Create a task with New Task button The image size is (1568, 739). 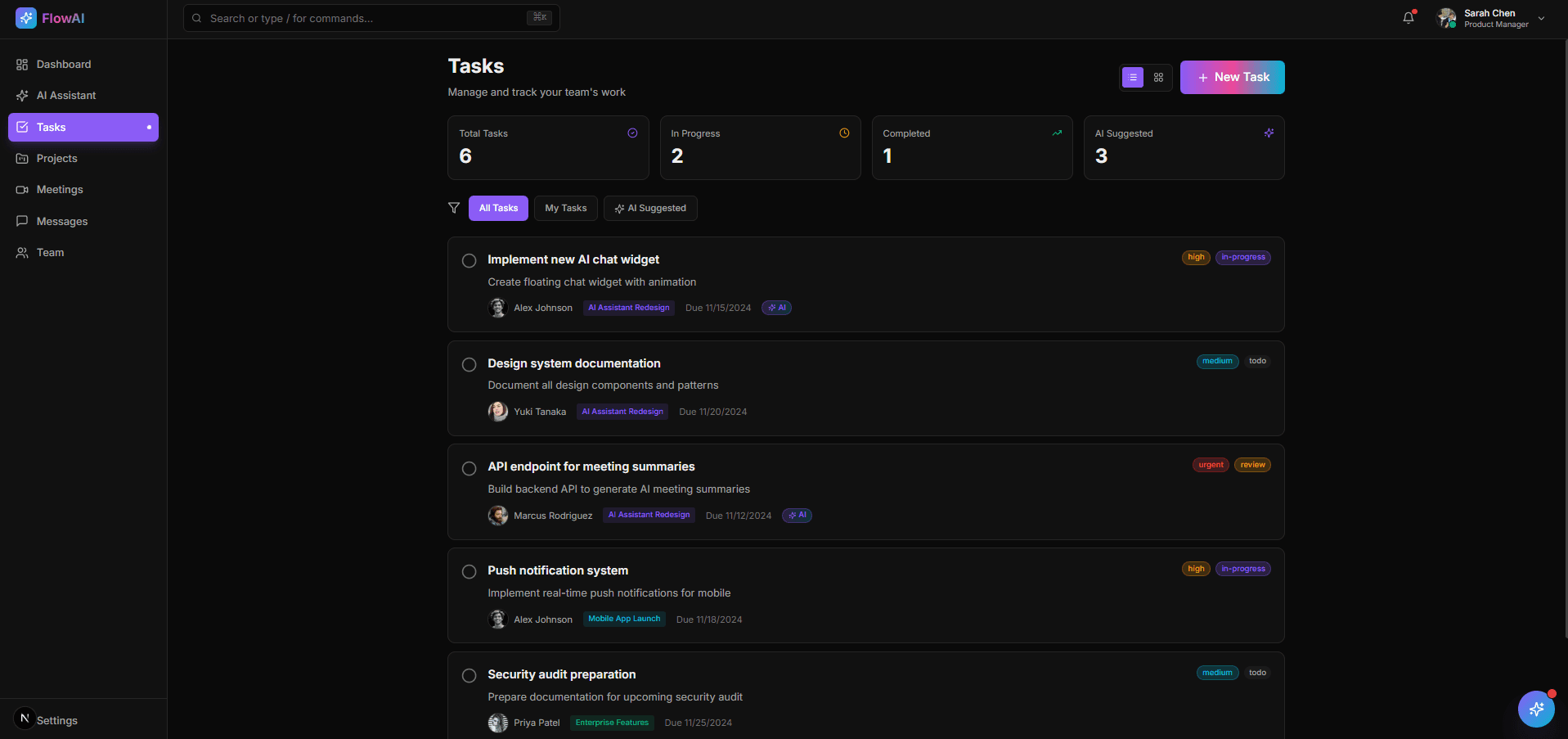(x=1232, y=77)
